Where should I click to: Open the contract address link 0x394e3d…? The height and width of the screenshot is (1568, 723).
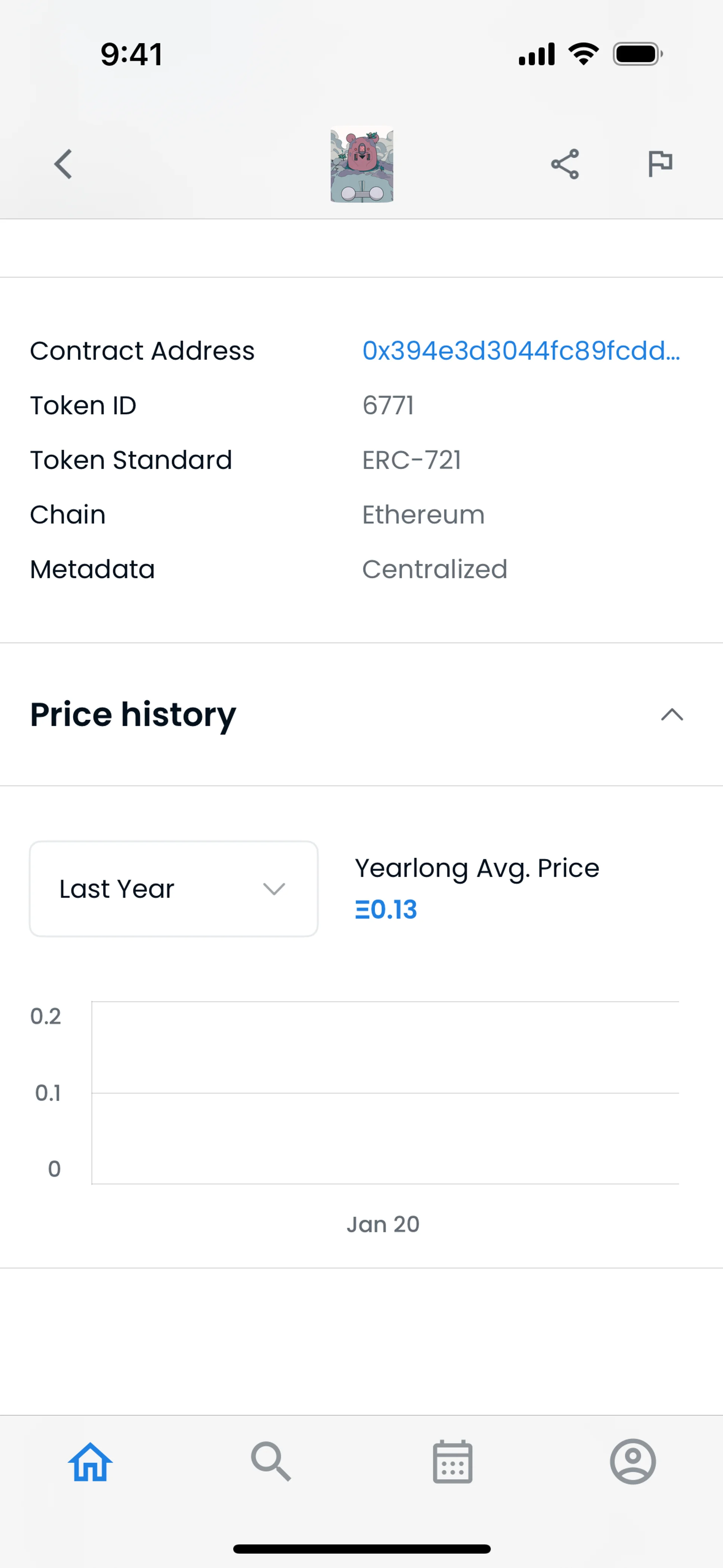(x=521, y=351)
